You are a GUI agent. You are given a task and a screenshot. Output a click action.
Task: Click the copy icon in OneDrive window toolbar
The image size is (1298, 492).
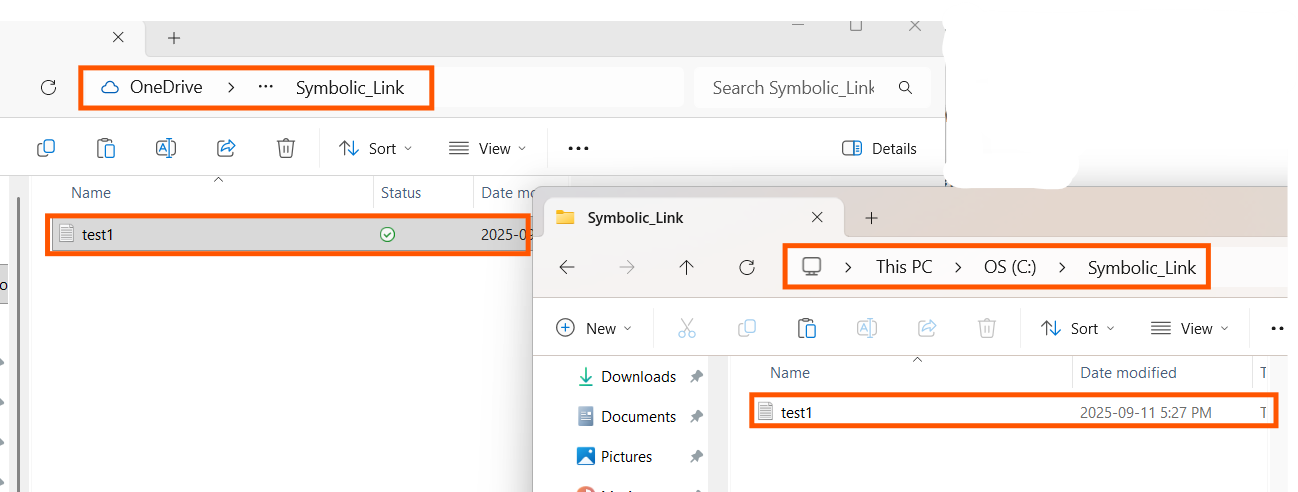click(x=46, y=148)
